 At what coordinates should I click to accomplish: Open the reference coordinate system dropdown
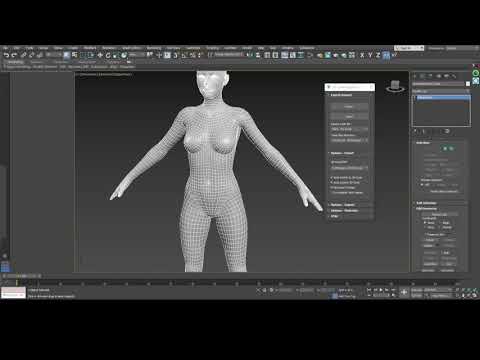(137, 55)
